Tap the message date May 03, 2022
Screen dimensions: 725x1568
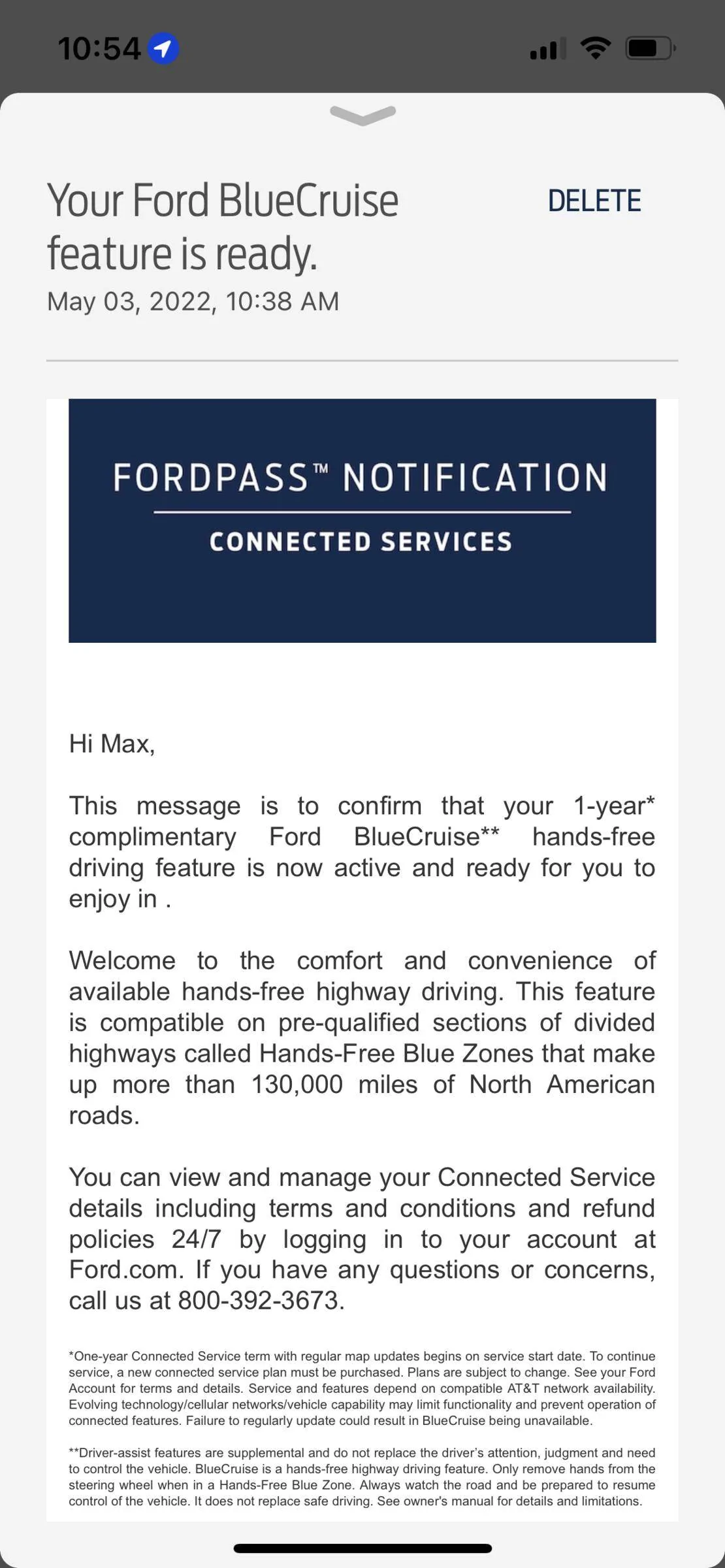pos(193,301)
